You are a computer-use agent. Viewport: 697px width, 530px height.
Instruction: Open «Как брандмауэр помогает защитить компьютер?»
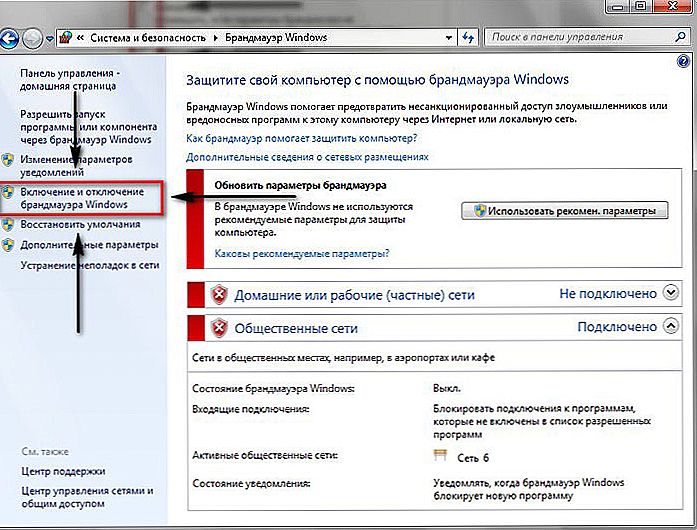coord(301,138)
